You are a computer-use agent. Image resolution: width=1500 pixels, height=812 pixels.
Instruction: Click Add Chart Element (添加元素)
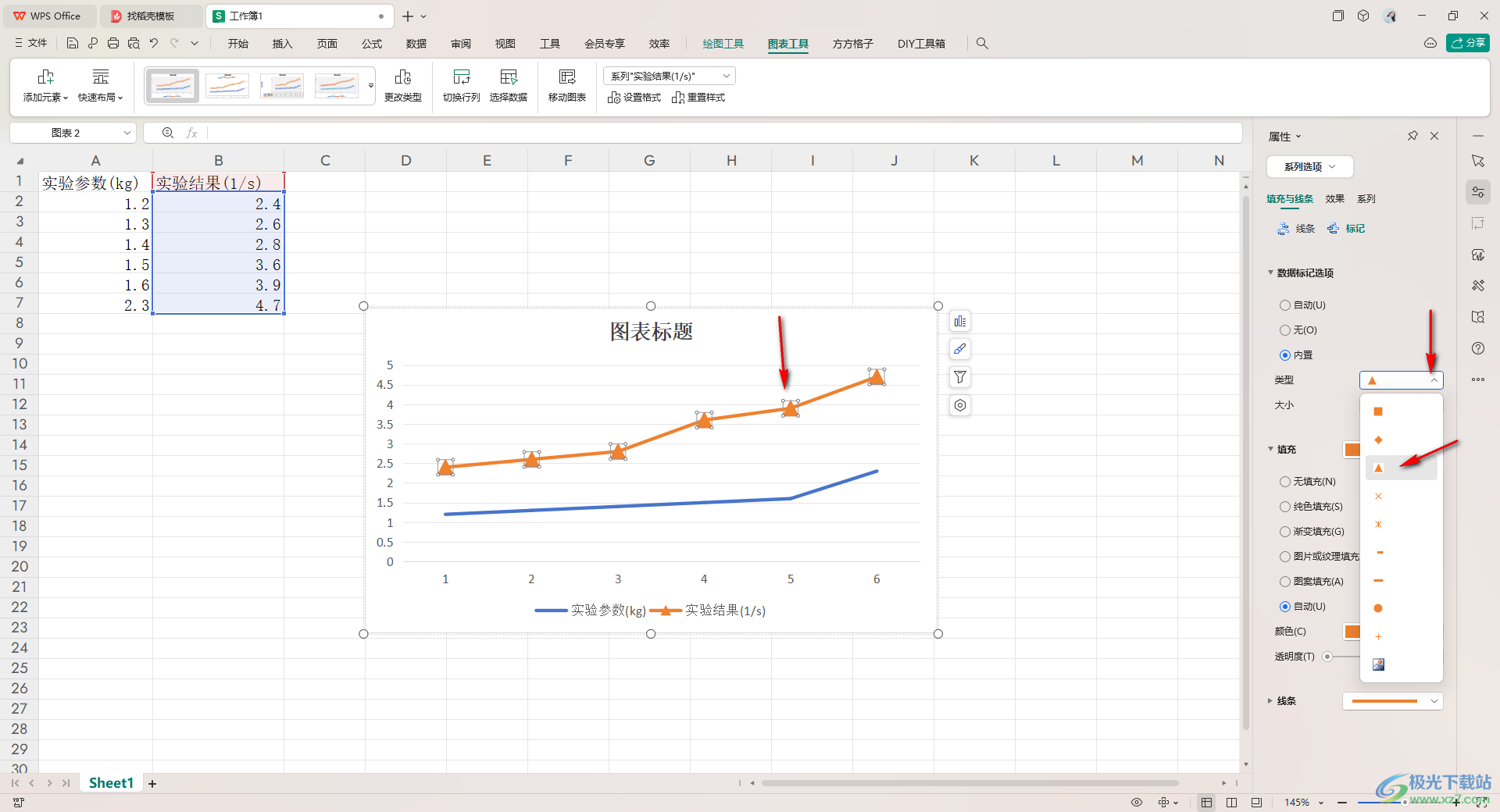pos(45,86)
